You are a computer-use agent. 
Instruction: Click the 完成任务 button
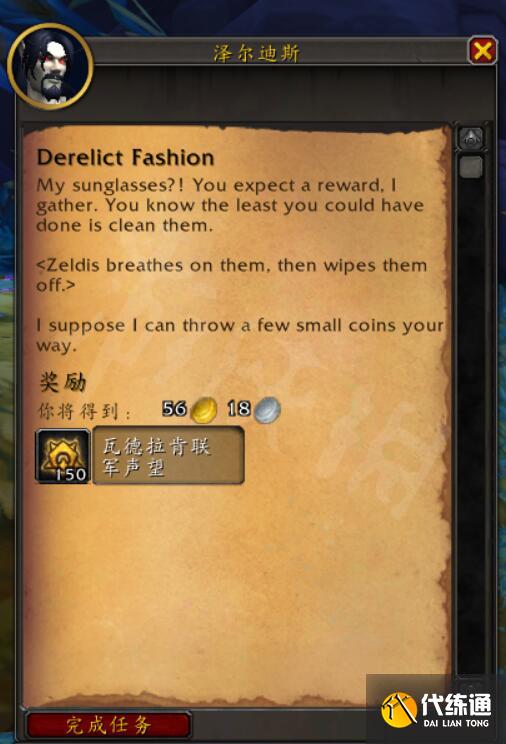108,725
